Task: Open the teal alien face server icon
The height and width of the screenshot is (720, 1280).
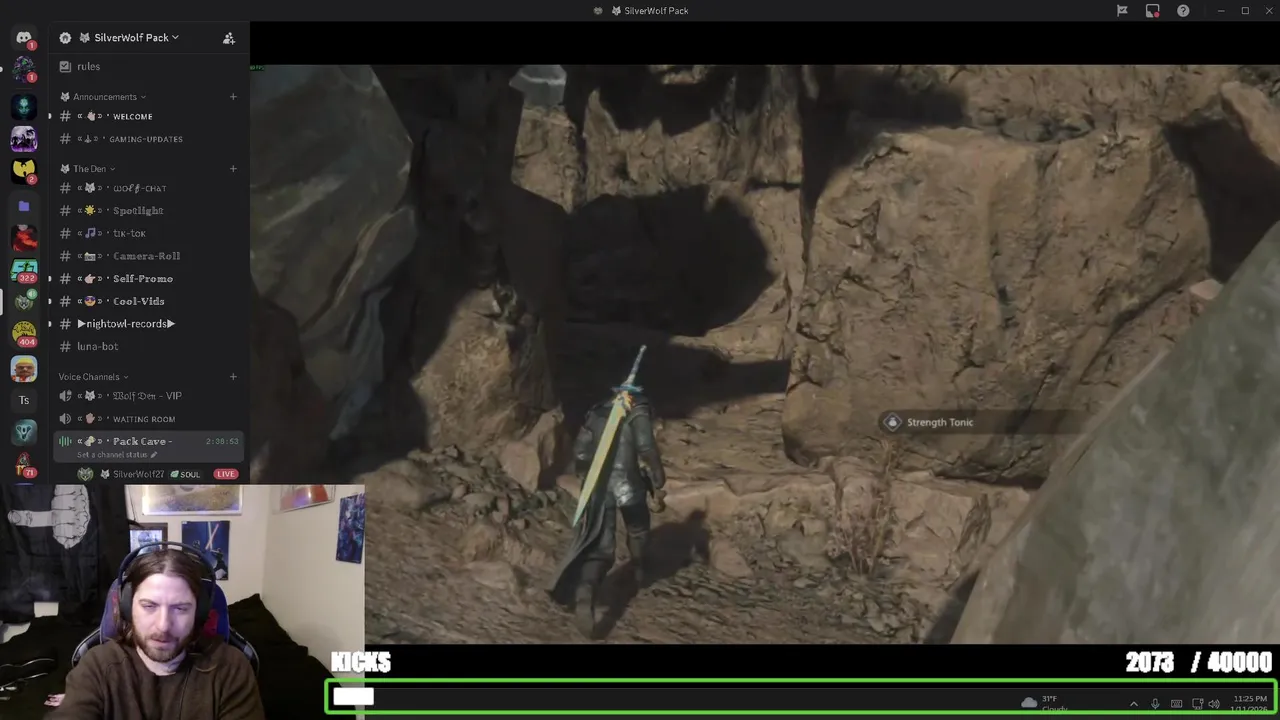Action: (24, 105)
